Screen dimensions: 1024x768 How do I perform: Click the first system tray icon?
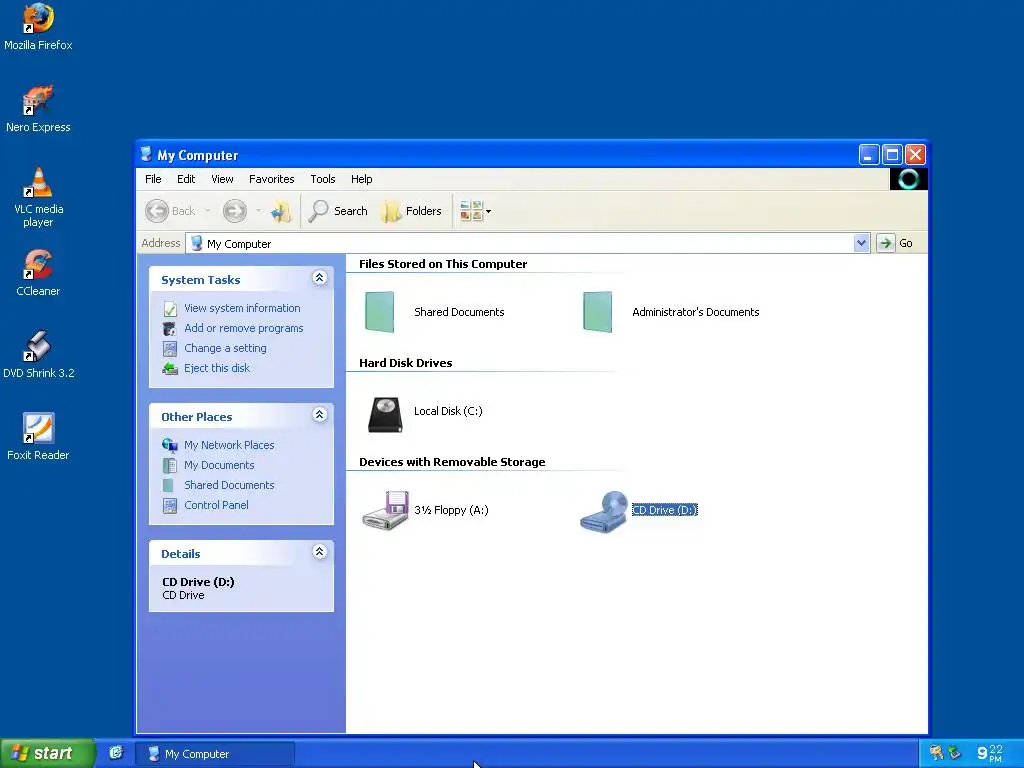coord(936,753)
